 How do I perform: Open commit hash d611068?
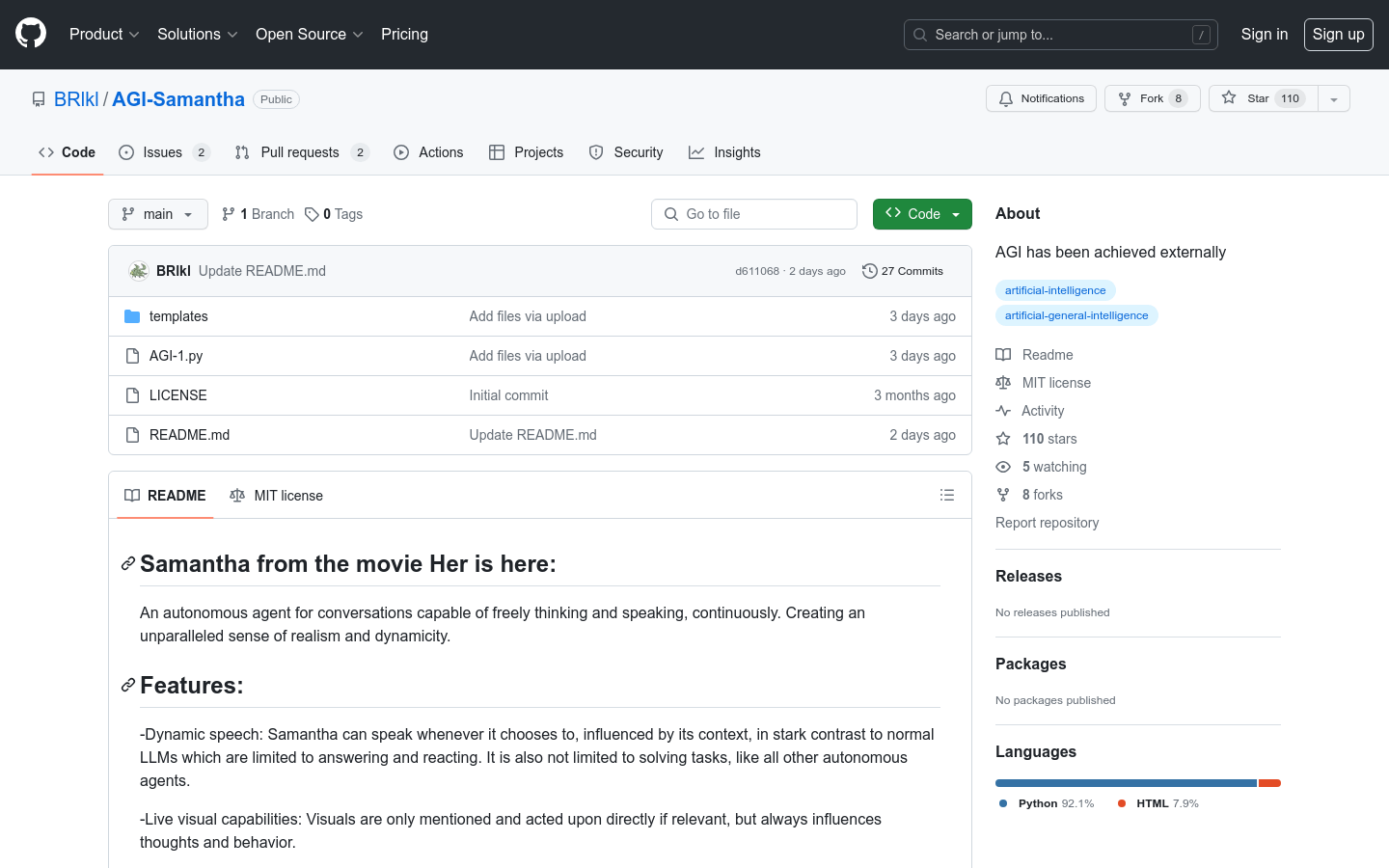[x=757, y=271]
